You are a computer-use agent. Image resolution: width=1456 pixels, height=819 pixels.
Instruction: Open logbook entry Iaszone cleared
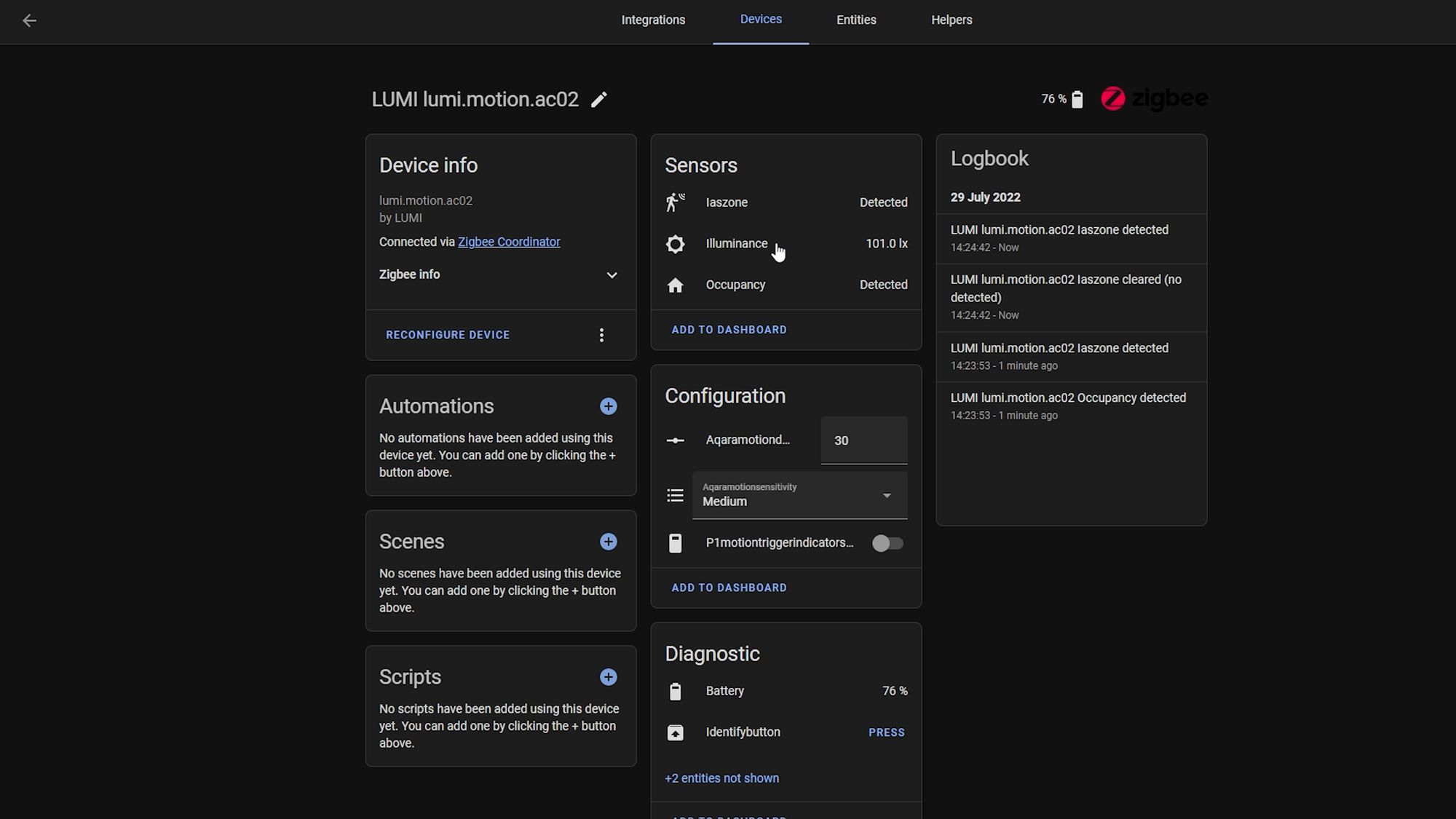pyautogui.click(x=1072, y=298)
